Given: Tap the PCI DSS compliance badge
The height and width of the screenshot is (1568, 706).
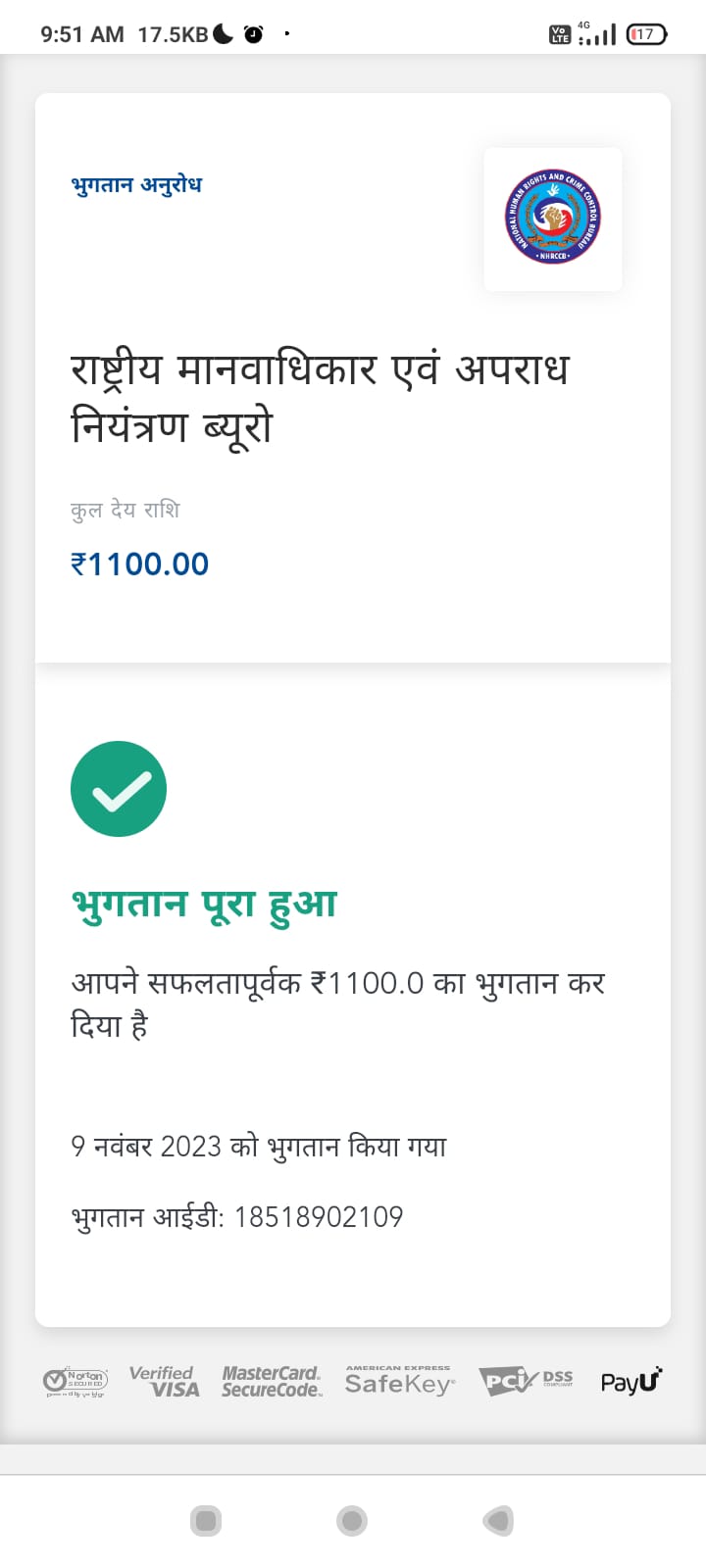Looking at the screenshot, I should 527,1381.
